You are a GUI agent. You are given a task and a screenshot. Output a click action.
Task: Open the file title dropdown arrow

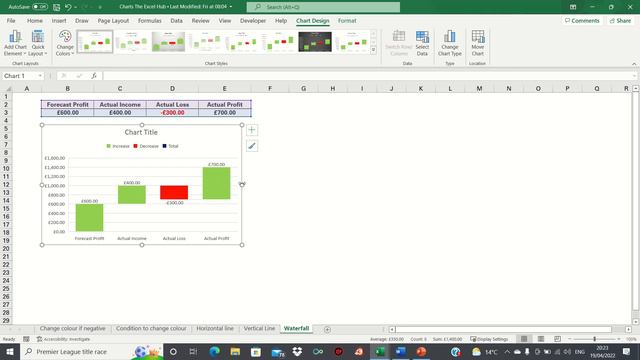click(x=231, y=7)
